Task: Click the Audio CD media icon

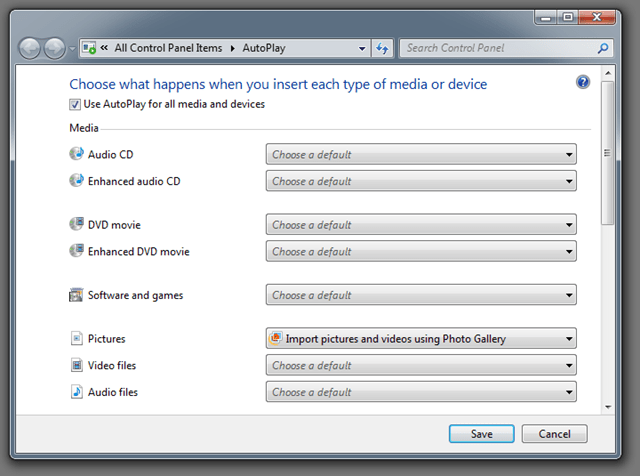Action: (76, 155)
